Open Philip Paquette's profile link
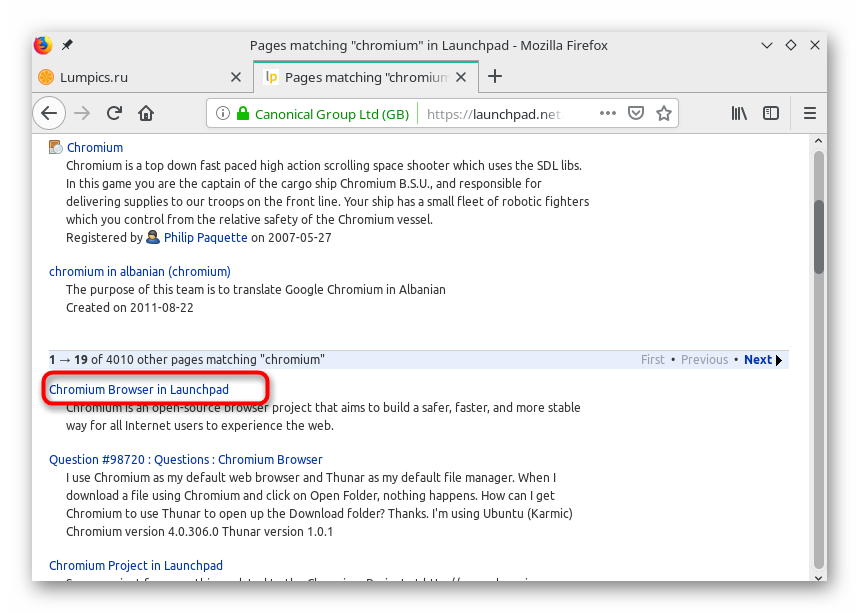The image size is (859, 613). click(205, 237)
